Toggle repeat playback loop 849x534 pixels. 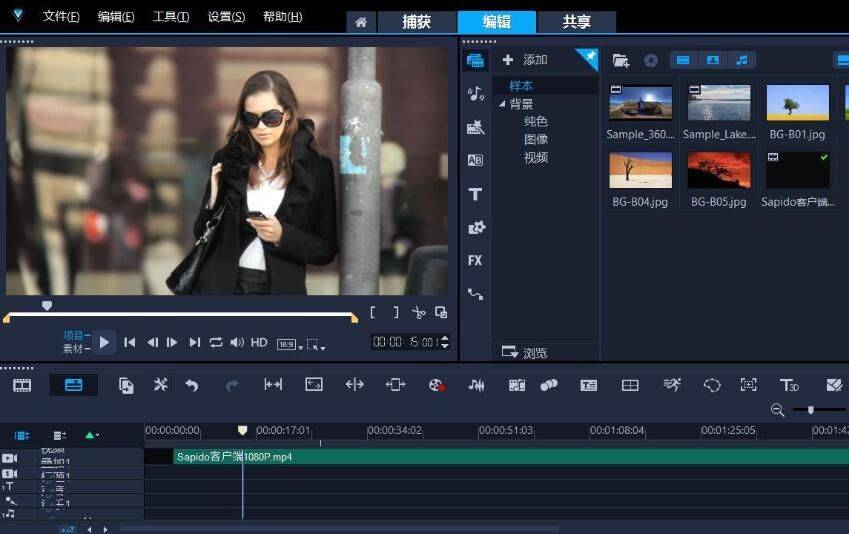(x=216, y=342)
